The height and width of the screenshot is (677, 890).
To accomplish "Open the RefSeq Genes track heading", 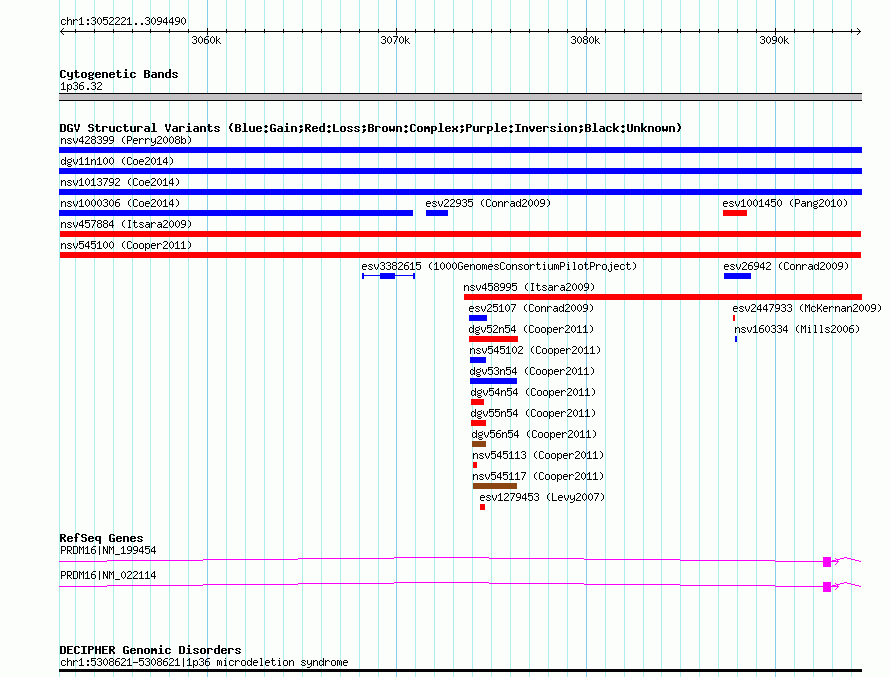I will (x=101, y=538).
